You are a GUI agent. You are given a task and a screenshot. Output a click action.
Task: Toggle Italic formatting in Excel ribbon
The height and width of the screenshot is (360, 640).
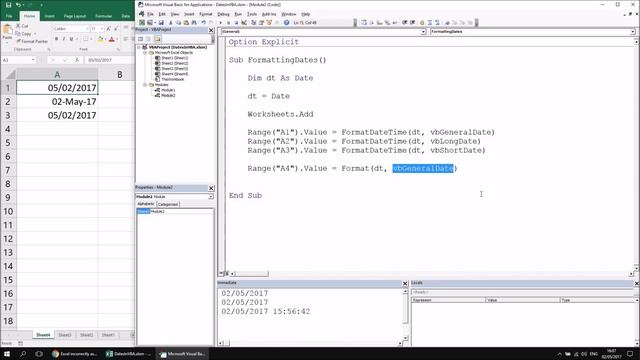tap(64, 39)
